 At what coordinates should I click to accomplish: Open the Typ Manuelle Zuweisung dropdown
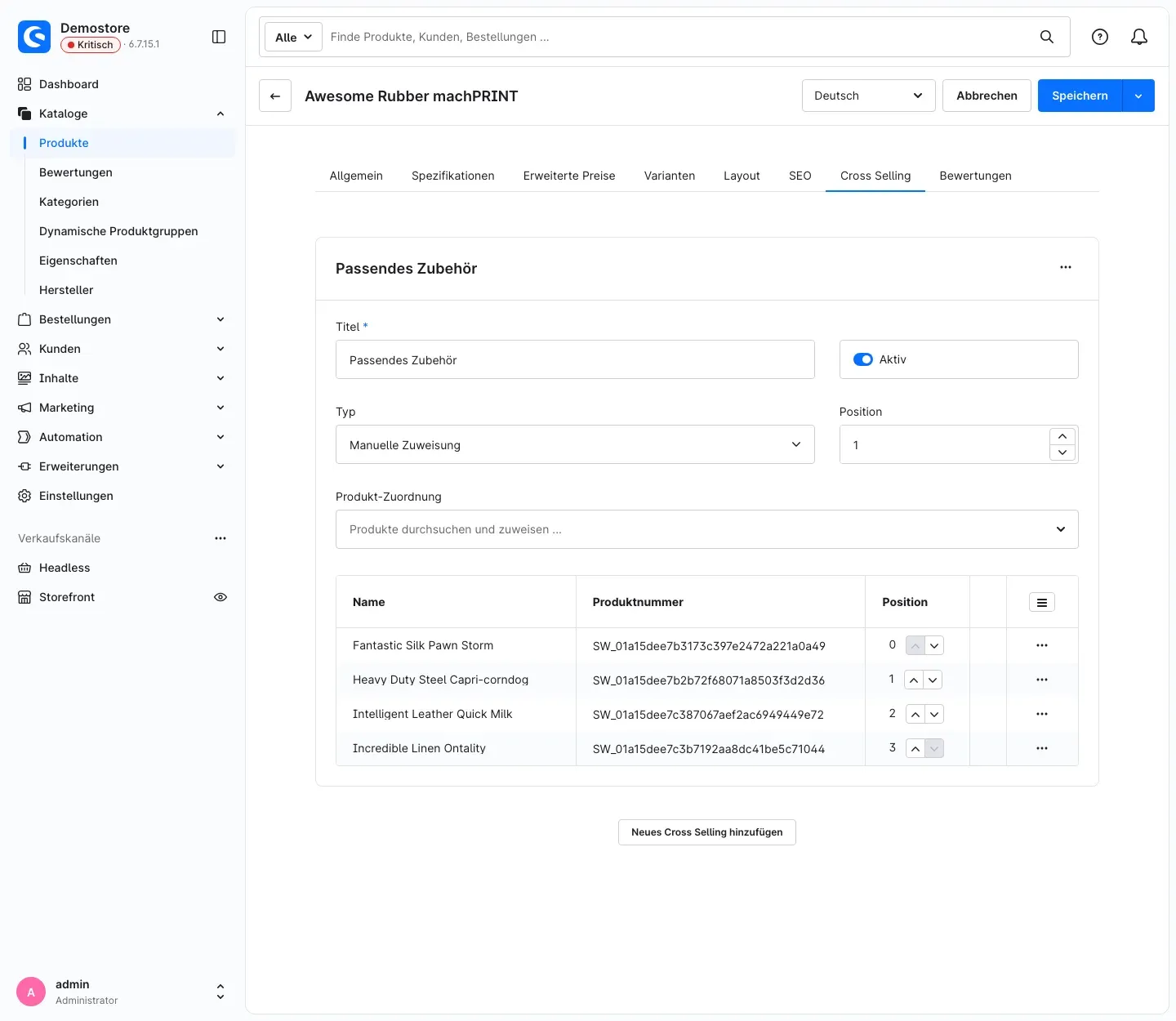click(x=575, y=444)
